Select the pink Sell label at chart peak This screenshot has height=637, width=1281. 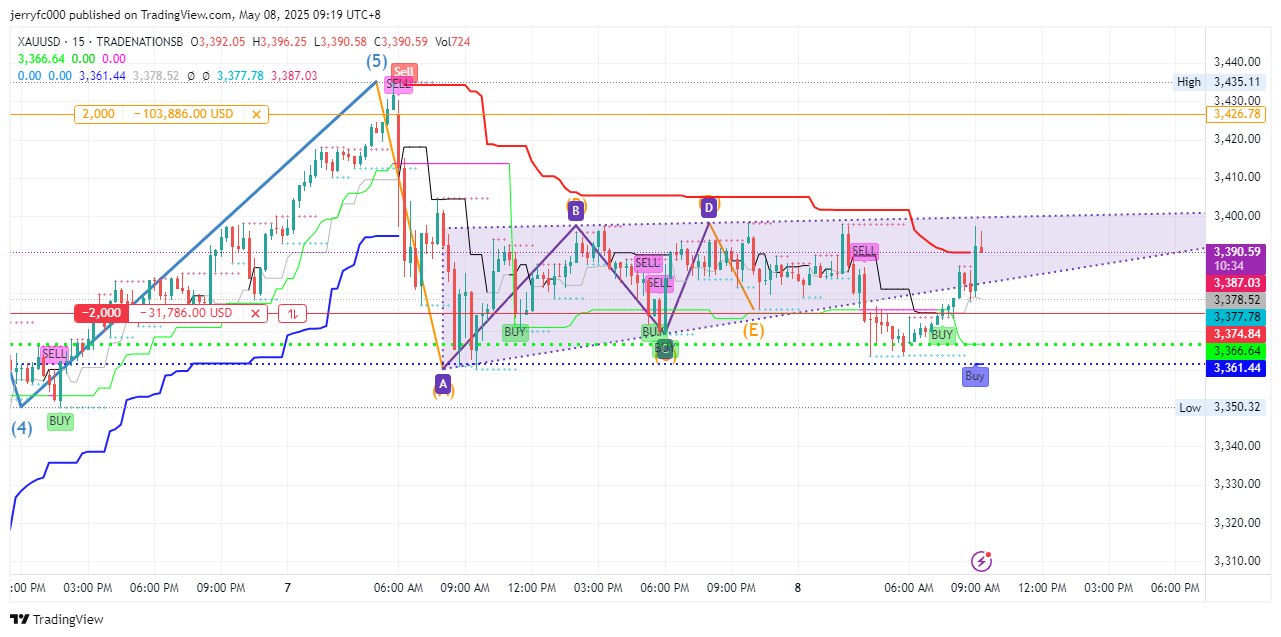(403, 71)
